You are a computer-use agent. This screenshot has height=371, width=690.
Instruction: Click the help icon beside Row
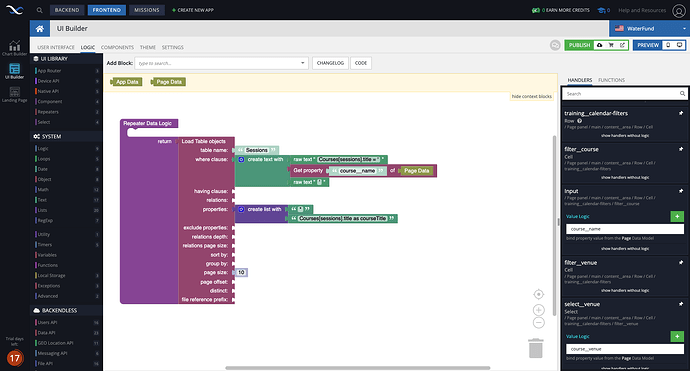pos(580,121)
